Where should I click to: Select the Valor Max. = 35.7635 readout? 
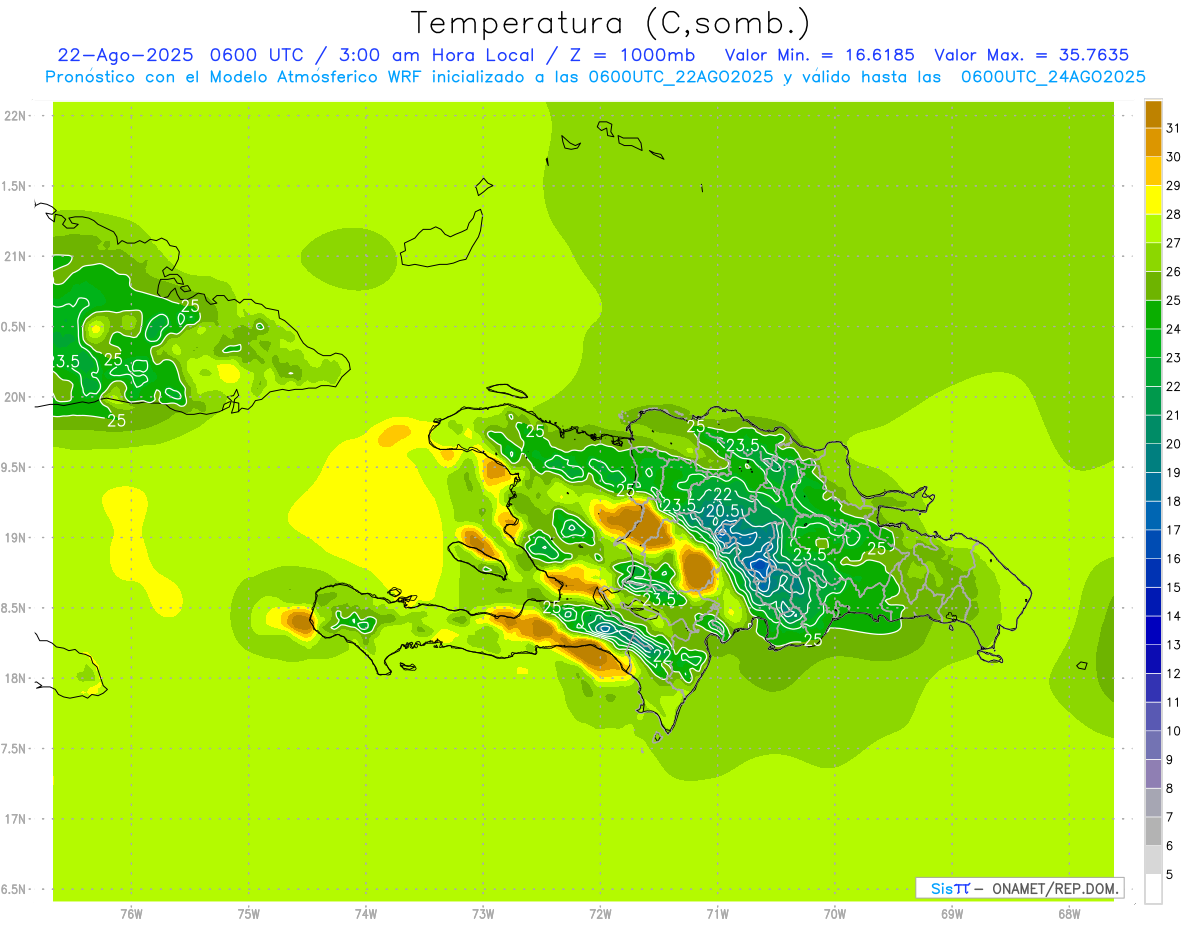[x=1033, y=55]
